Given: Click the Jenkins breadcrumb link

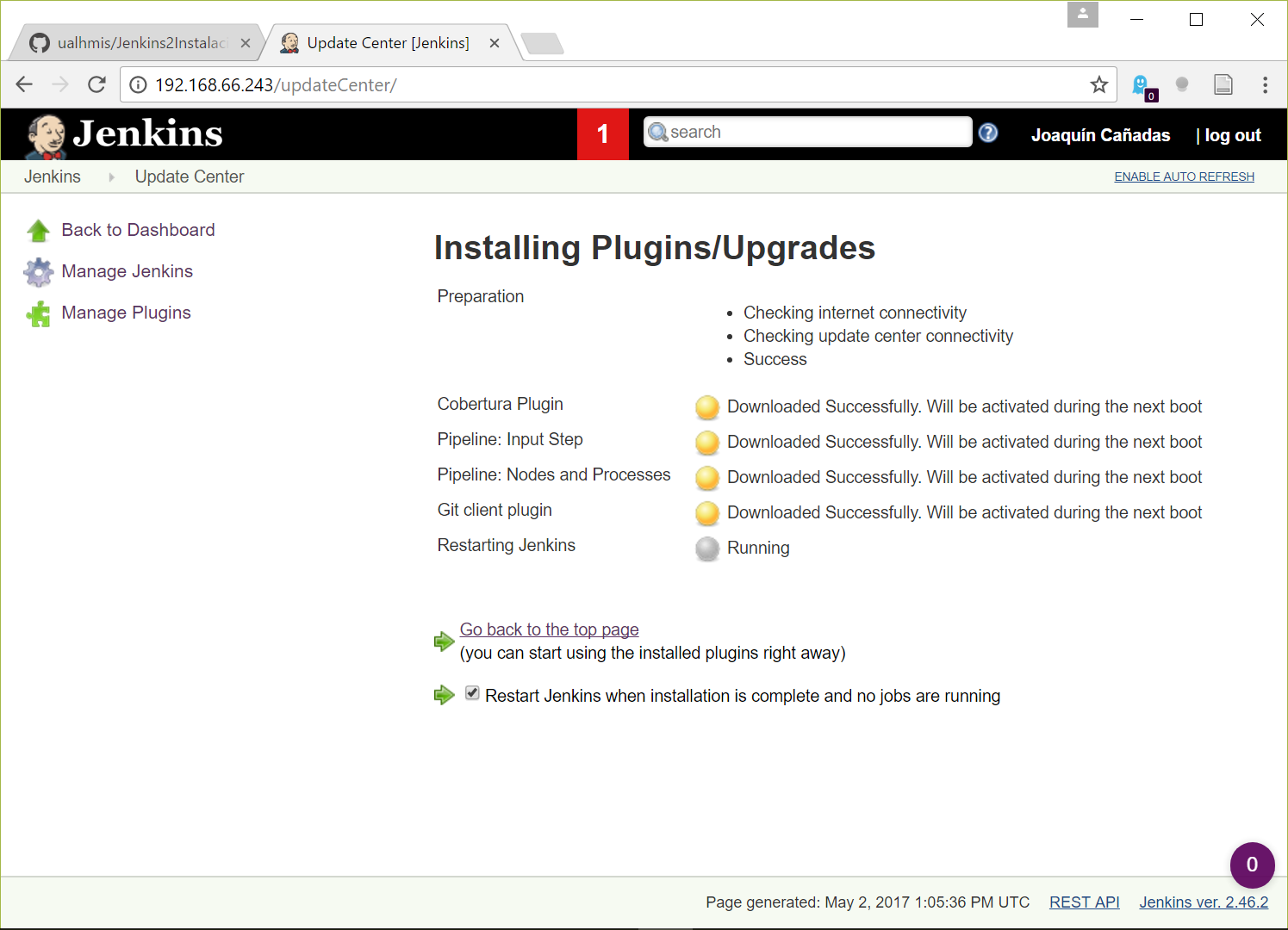Looking at the screenshot, I should [x=53, y=177].
